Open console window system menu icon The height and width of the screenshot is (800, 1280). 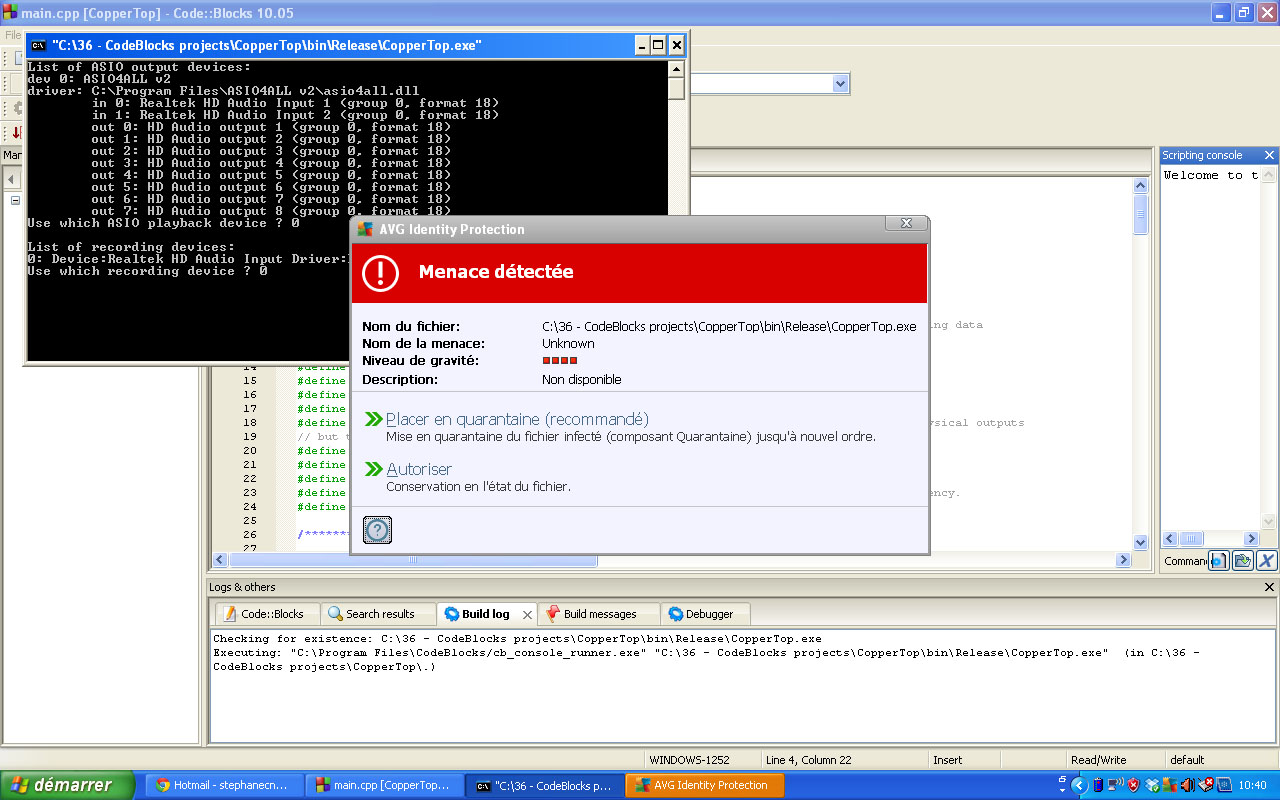coord(38,45)
